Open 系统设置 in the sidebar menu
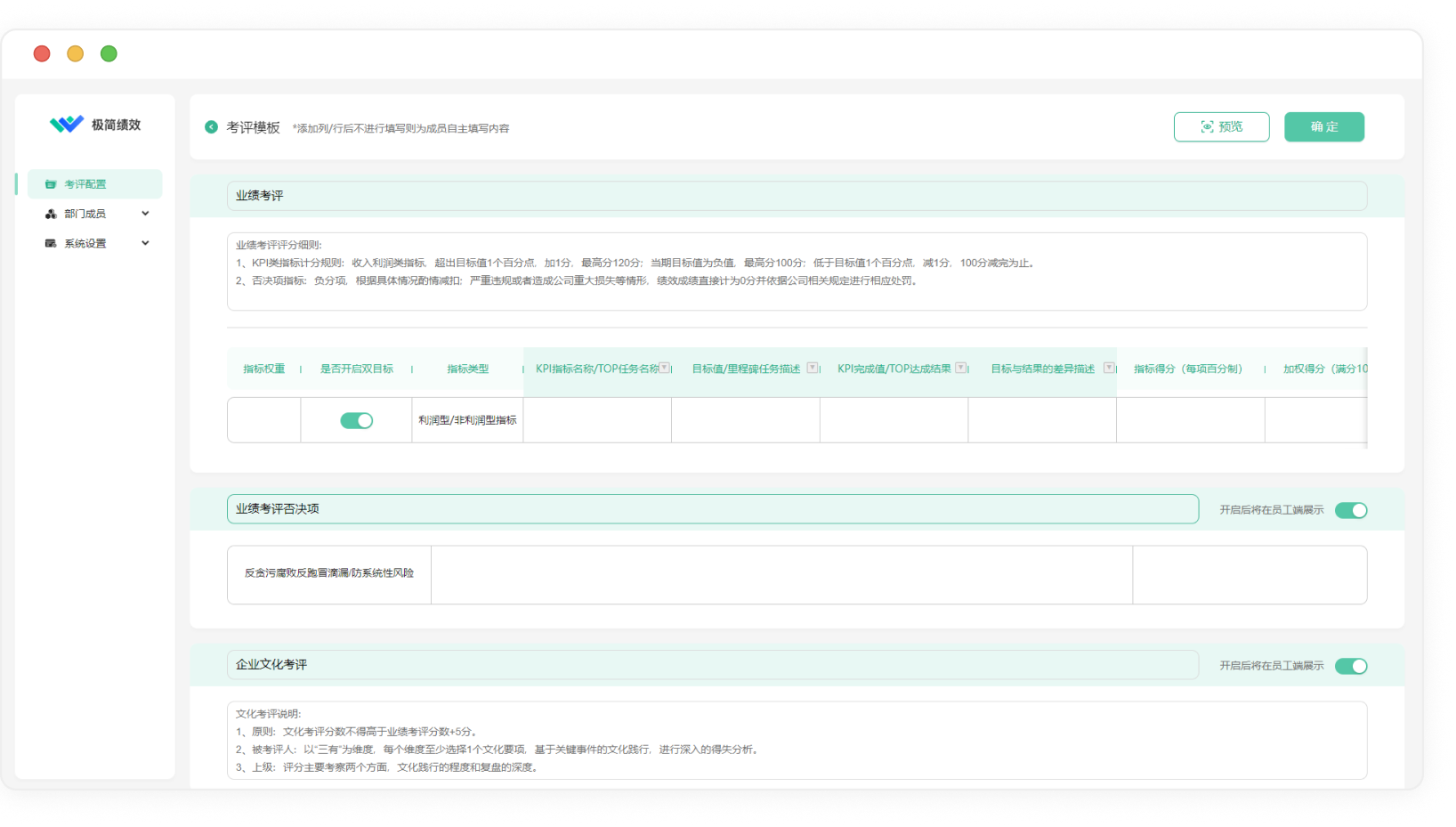This screenshot has height=827, width=1456. 85,243
